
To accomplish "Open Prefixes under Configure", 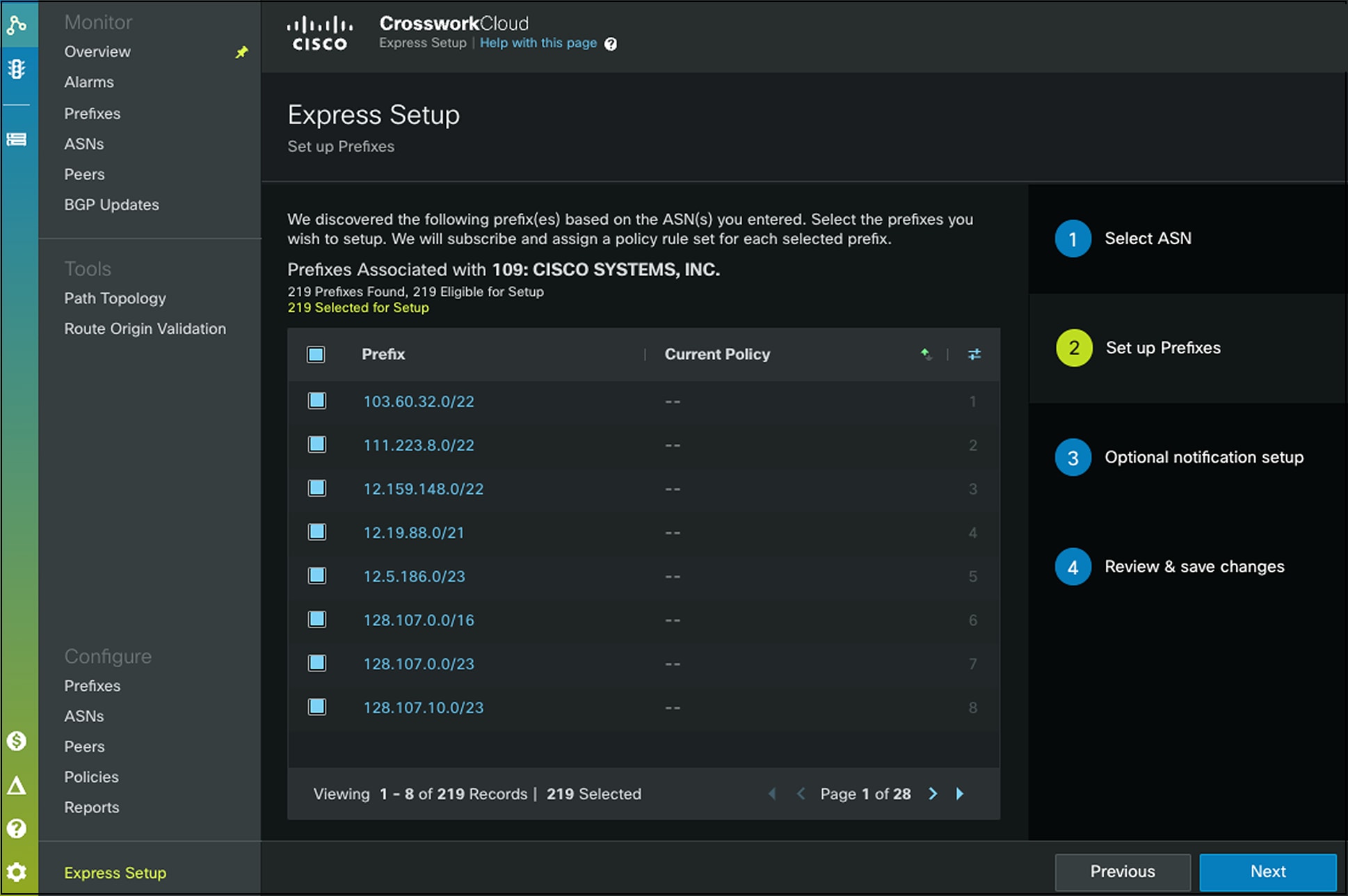I will [93, 686].
